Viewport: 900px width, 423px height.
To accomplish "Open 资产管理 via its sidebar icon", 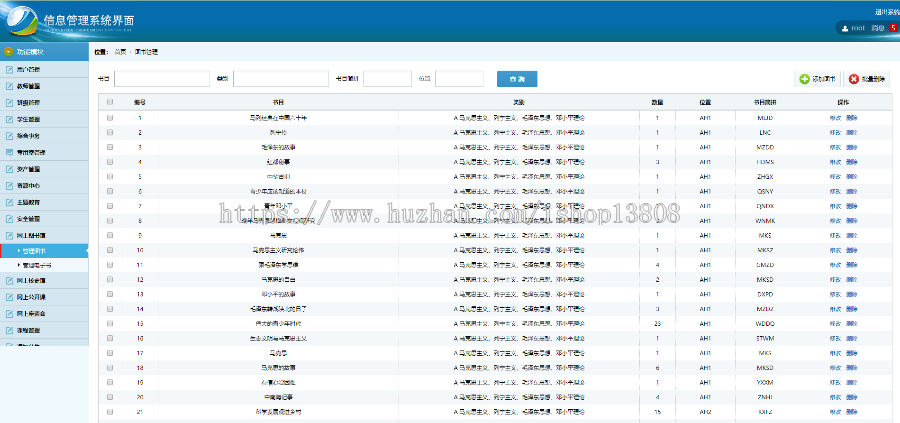I will (x=9, y=169).
